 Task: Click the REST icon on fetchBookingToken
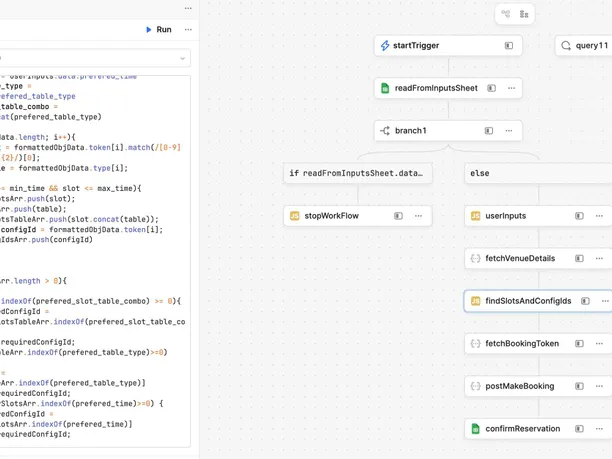pos(475,343)
